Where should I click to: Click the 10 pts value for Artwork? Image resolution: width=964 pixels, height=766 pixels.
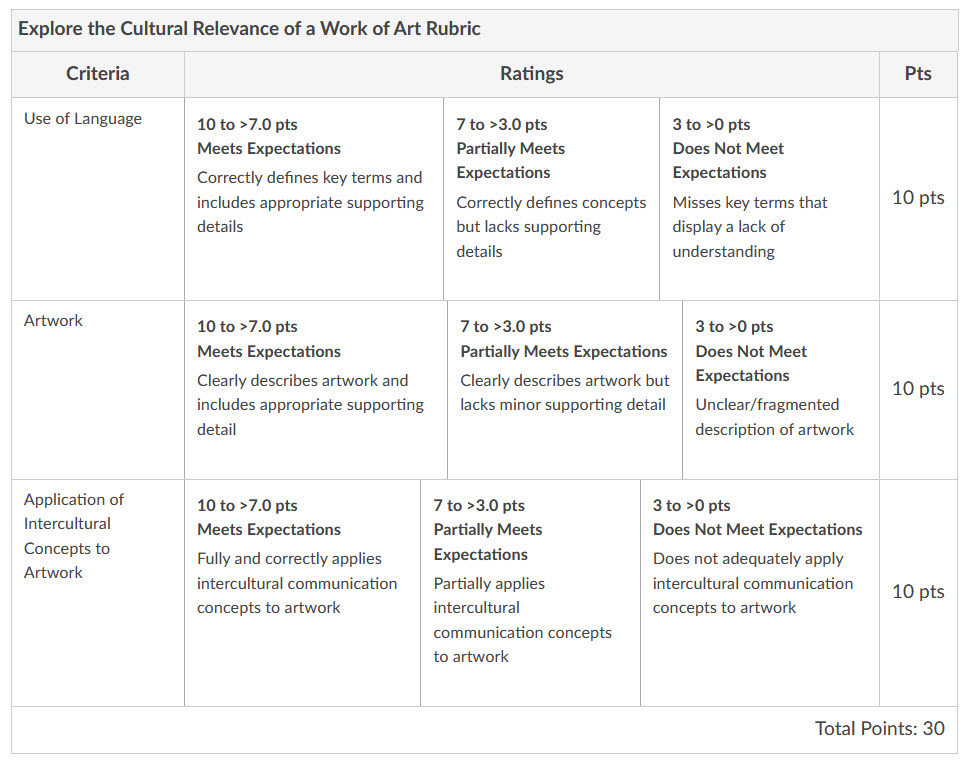click(918, 389)
